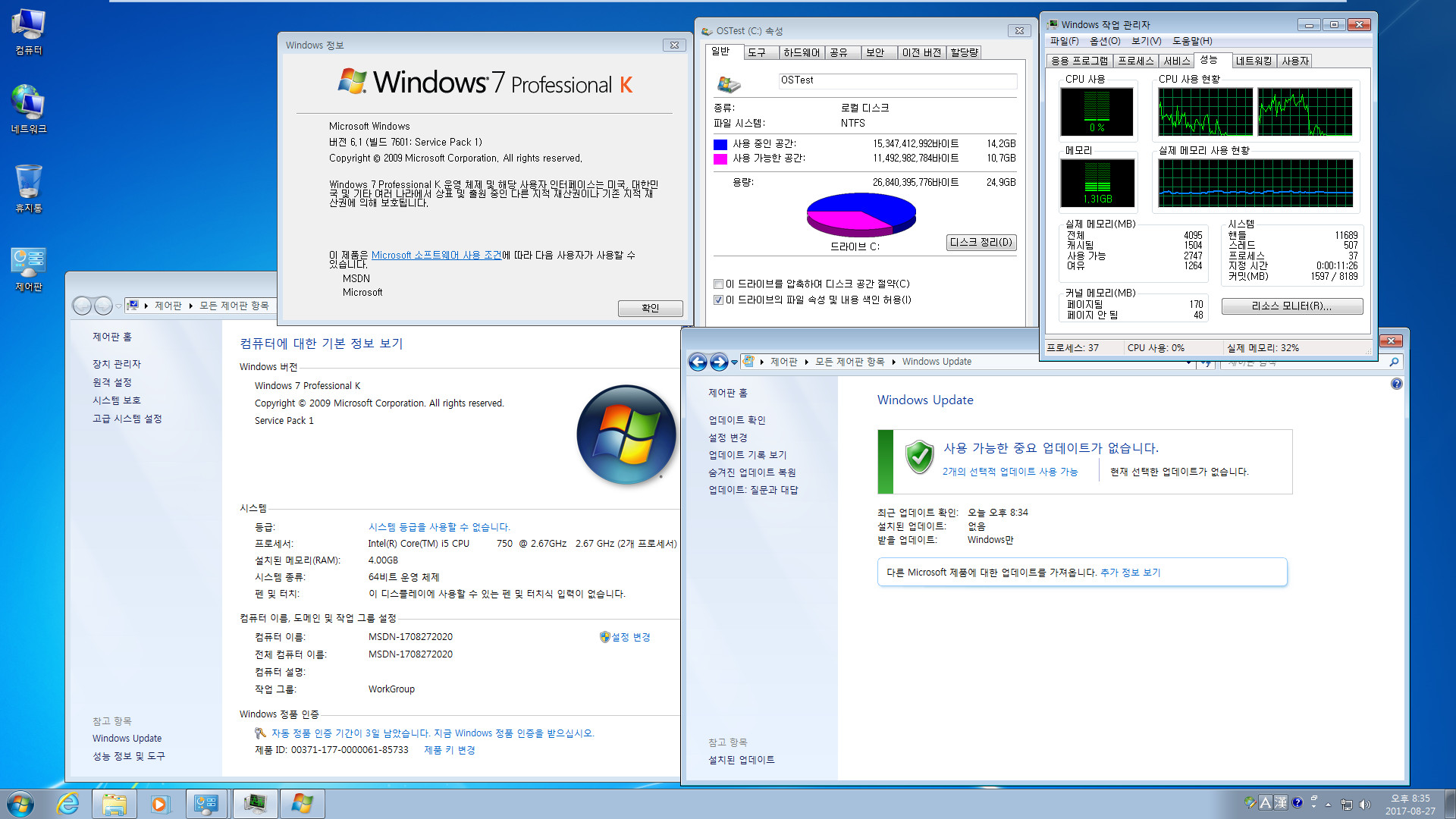
Task: Open Hardware tab in OSTest properties
Action: click(802, 52)
